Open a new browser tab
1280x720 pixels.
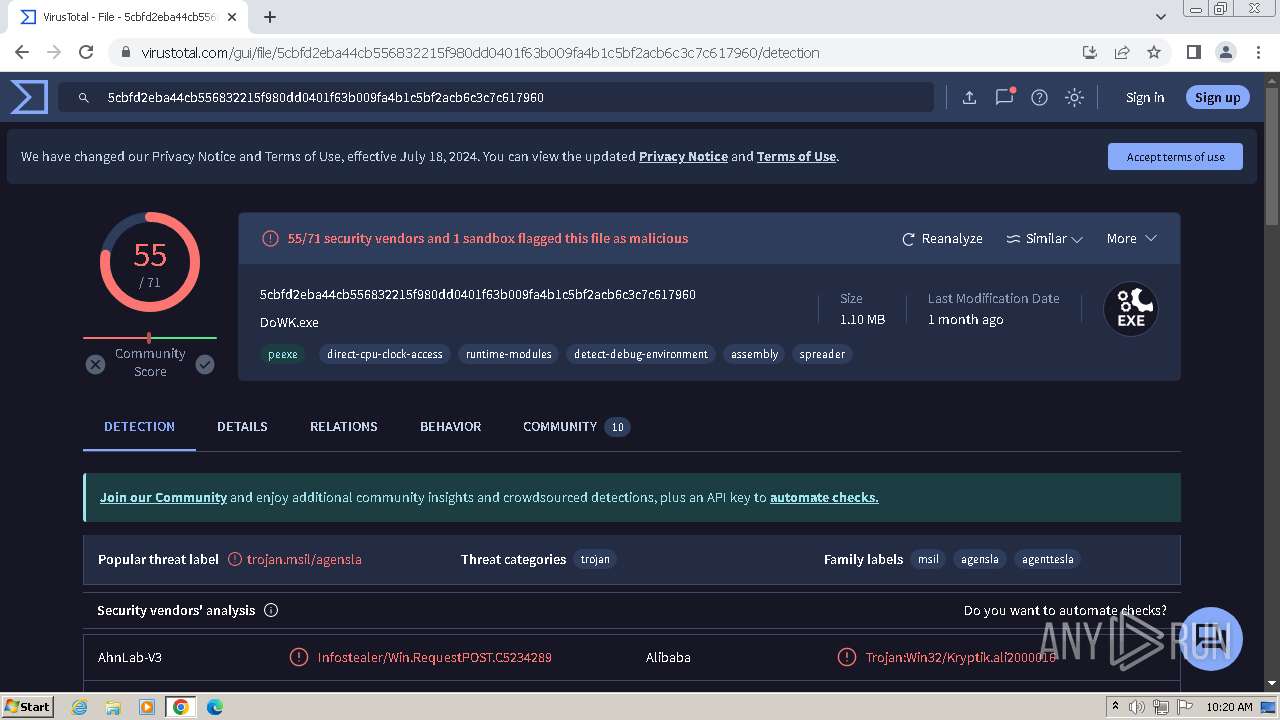(x=270, y=17)
